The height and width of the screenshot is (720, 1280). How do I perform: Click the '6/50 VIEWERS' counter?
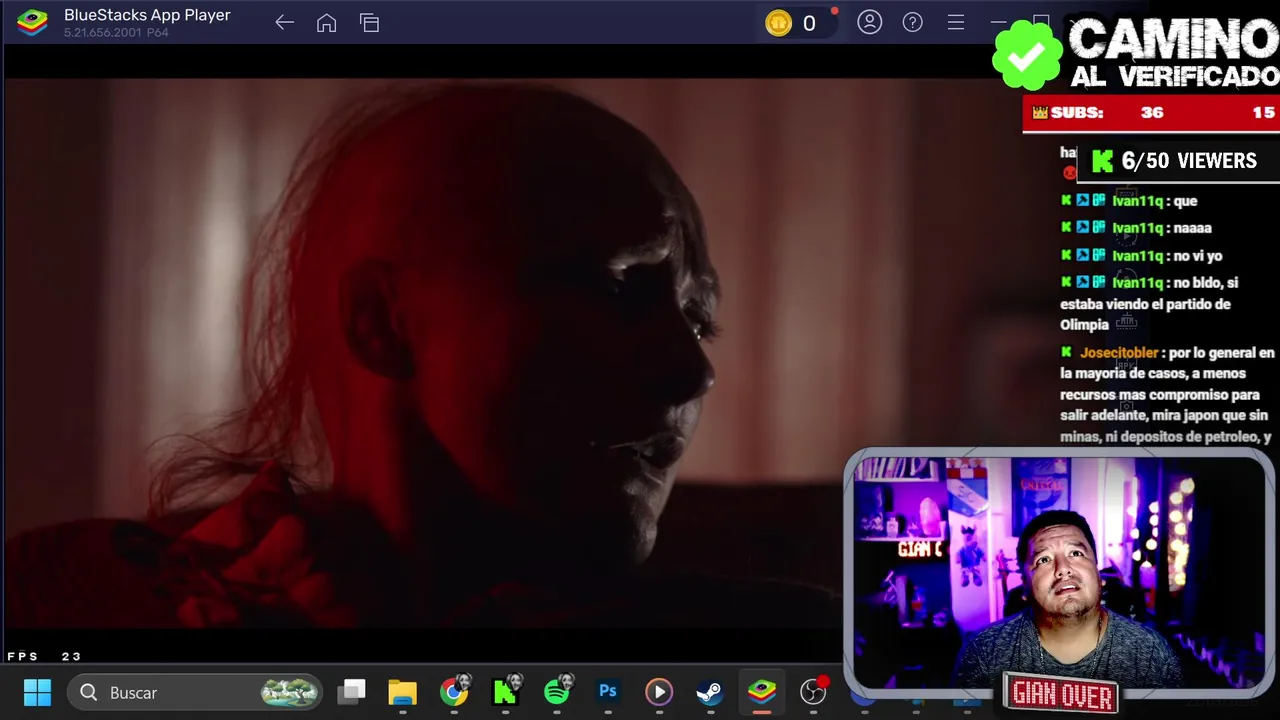point(1177,161)
